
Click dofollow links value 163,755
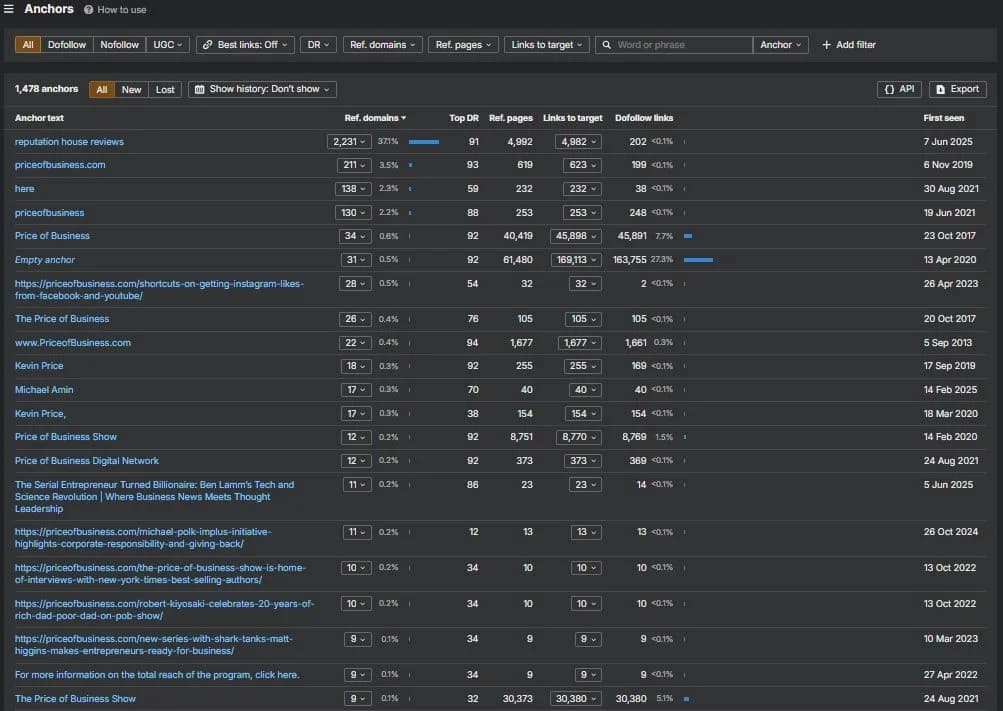click(629, 260)
